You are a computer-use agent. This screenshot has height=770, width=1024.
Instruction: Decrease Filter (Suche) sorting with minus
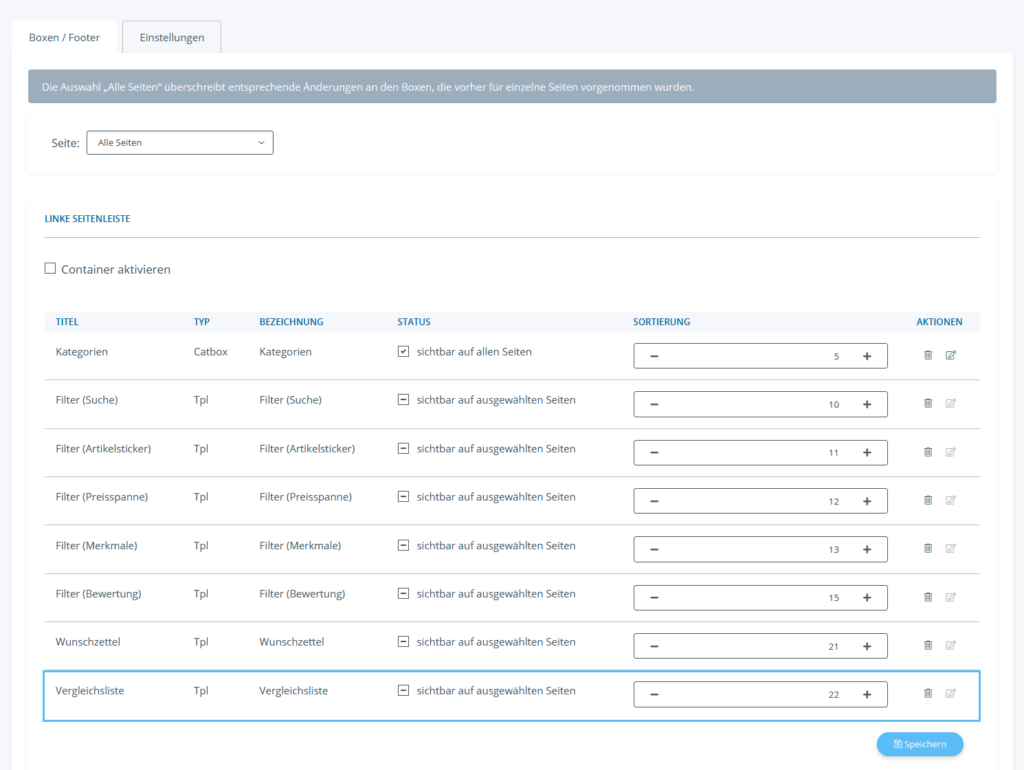(655, 404)
